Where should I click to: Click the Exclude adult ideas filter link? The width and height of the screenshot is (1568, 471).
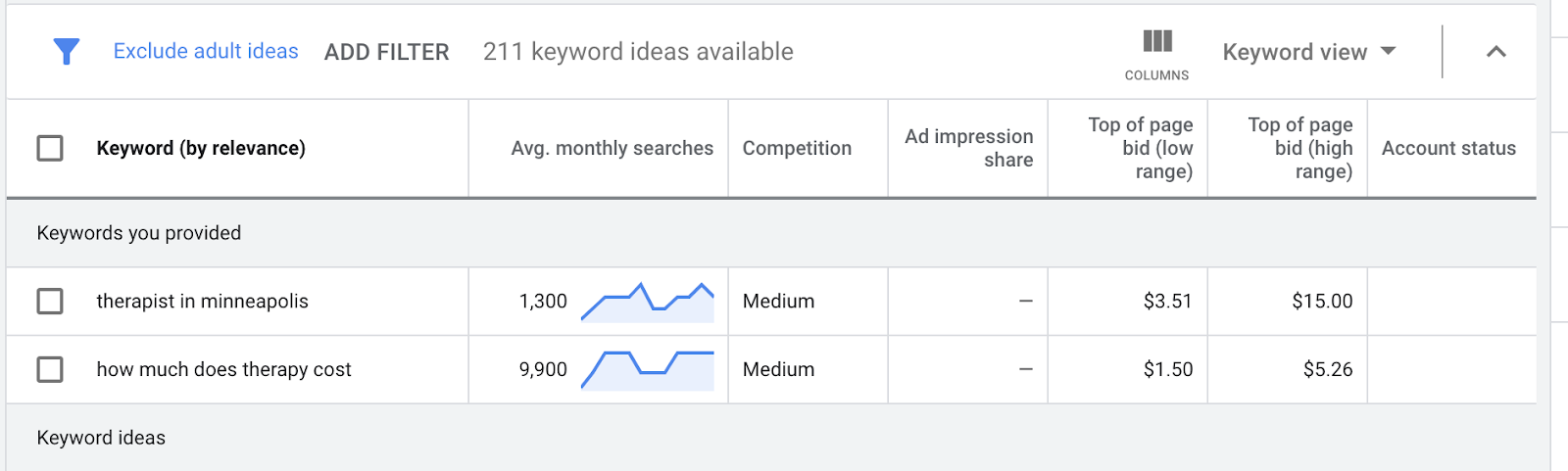(206, 51)
